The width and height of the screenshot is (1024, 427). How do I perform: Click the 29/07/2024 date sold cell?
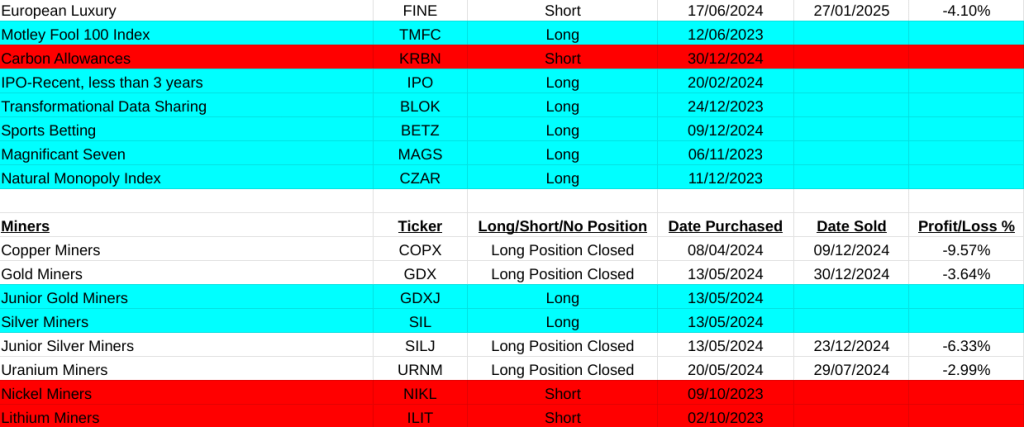pyautogui.click(x=853, y=370)
